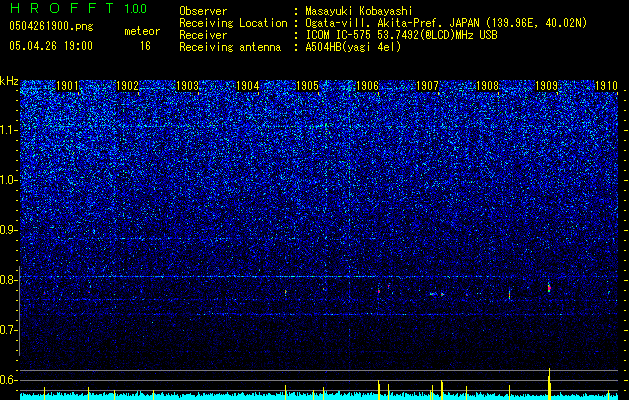Screen dimensions: 629x400
Task: Click the HROFFT program title
Action: click(x=63, y=8)
